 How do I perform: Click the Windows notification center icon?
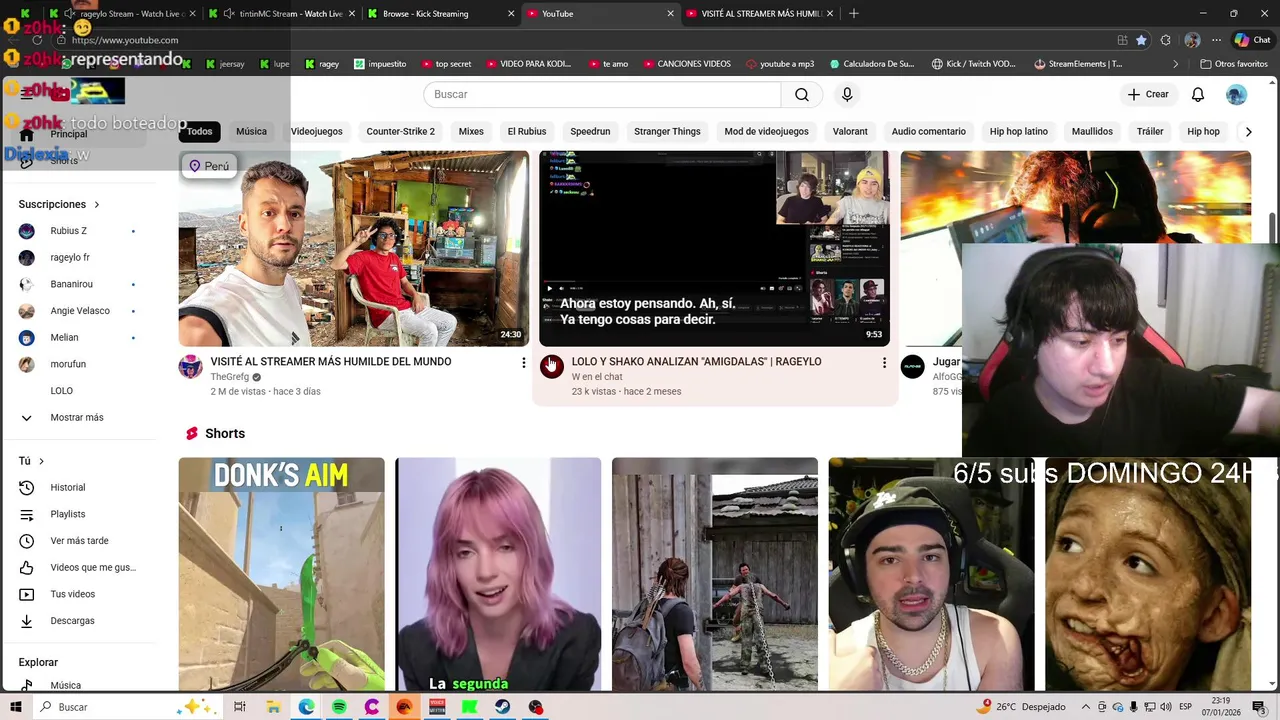click(1258, 707)
